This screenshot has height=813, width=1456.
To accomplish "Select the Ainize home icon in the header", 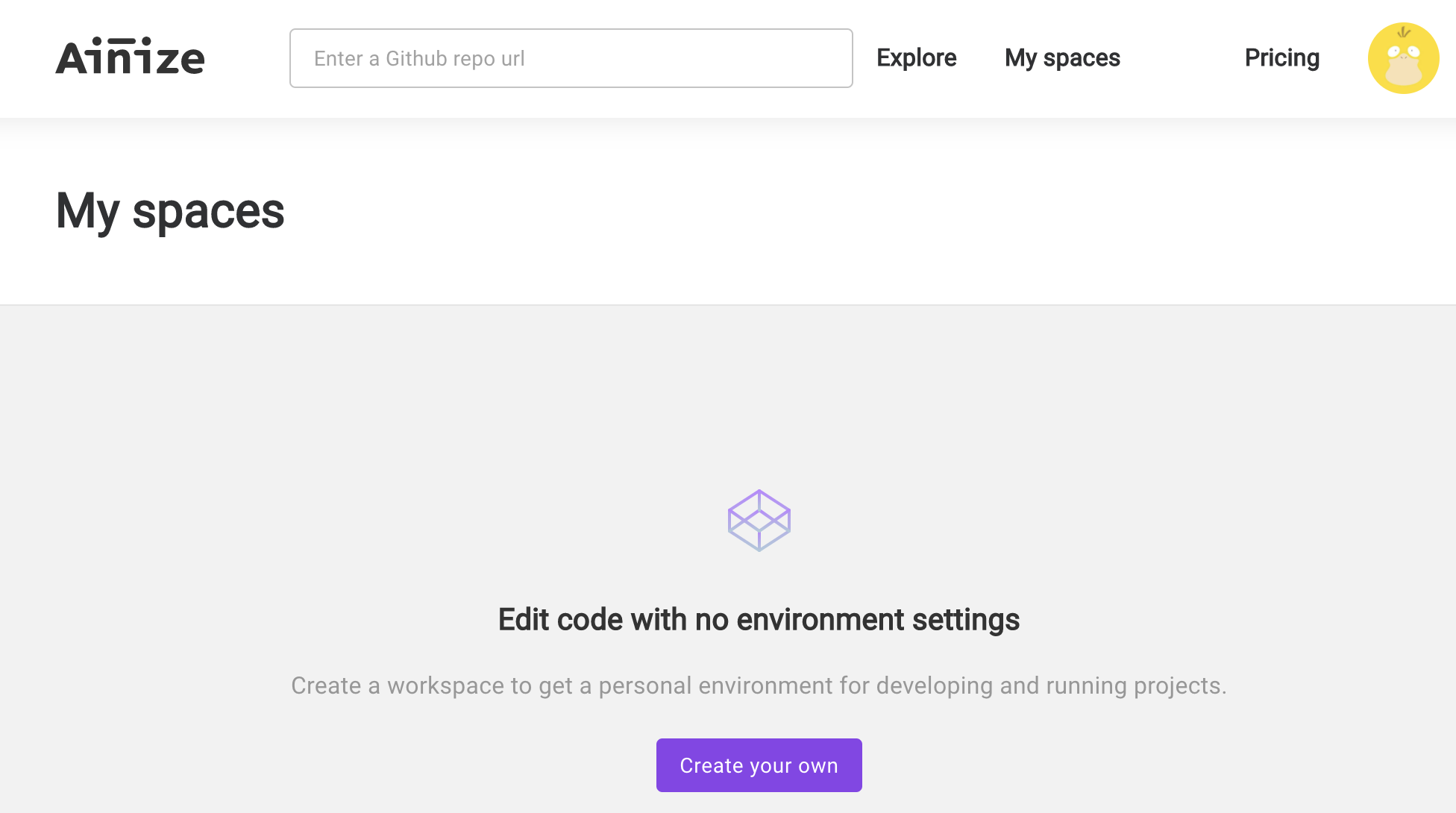I will pos(131,57).
